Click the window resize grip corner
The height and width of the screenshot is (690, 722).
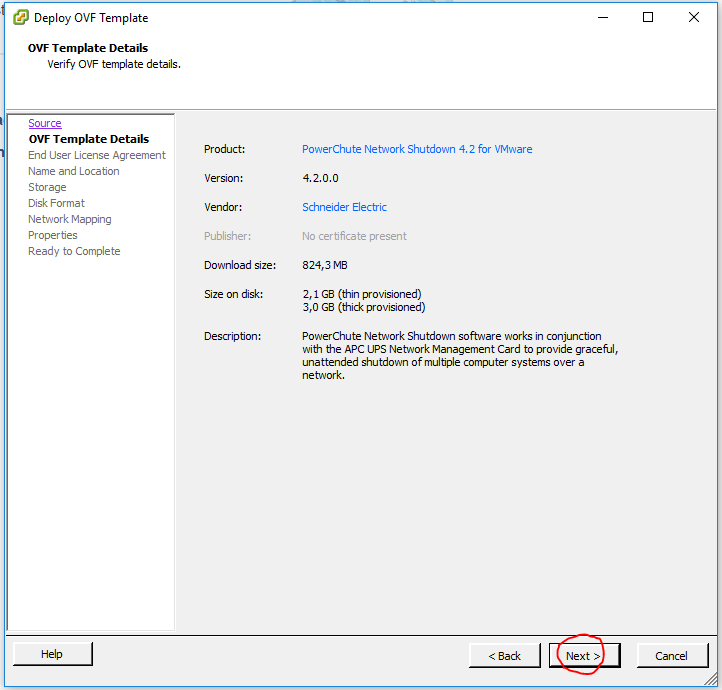pyautogui.click(x=712, y=679)
